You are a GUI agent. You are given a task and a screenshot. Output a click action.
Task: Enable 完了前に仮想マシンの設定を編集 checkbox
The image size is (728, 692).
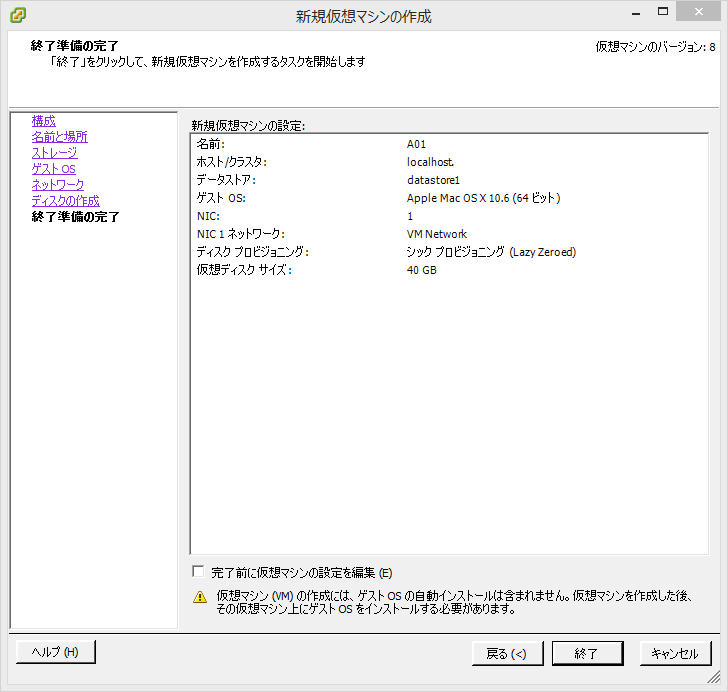coord(198,571)
